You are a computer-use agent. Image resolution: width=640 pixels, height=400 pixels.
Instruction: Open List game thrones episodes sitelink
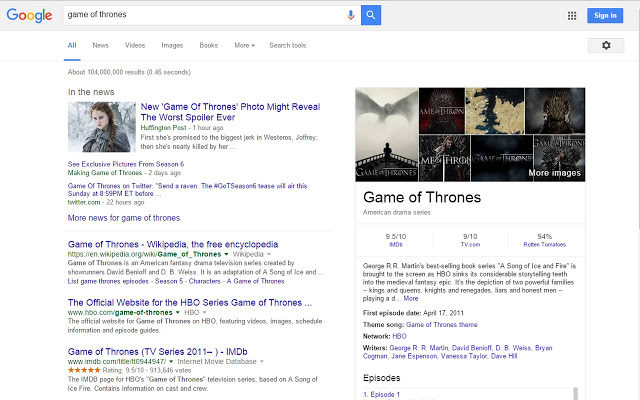coord(108,281)
